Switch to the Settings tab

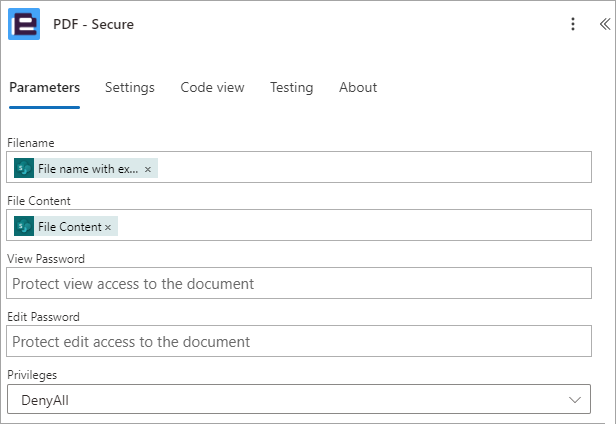click(130, 87)
